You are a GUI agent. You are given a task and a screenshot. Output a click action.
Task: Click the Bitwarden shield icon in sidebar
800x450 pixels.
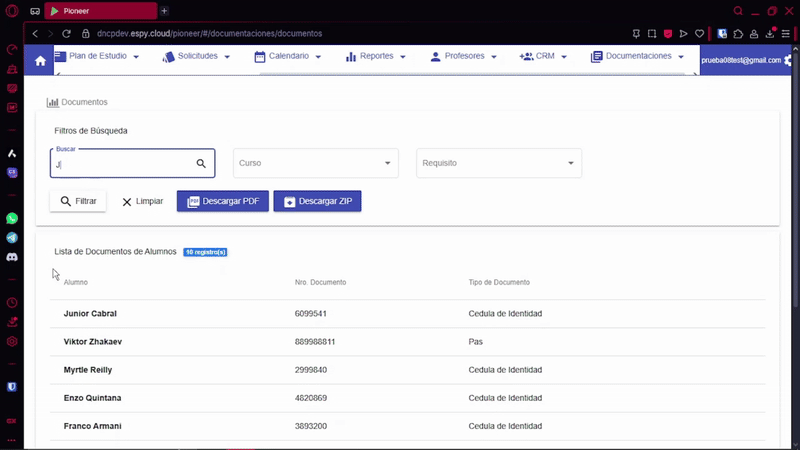[x=12, y=386]
